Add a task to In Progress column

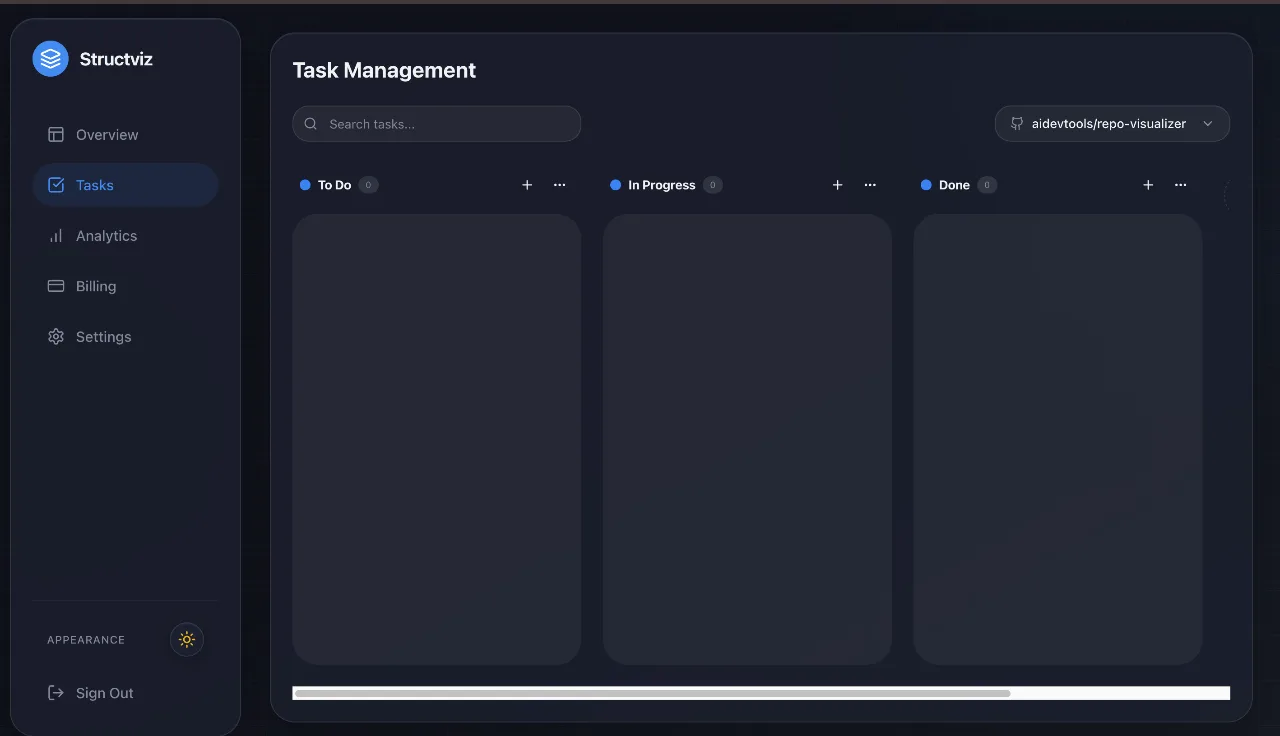pyautogui.click(x=838, y=185)
